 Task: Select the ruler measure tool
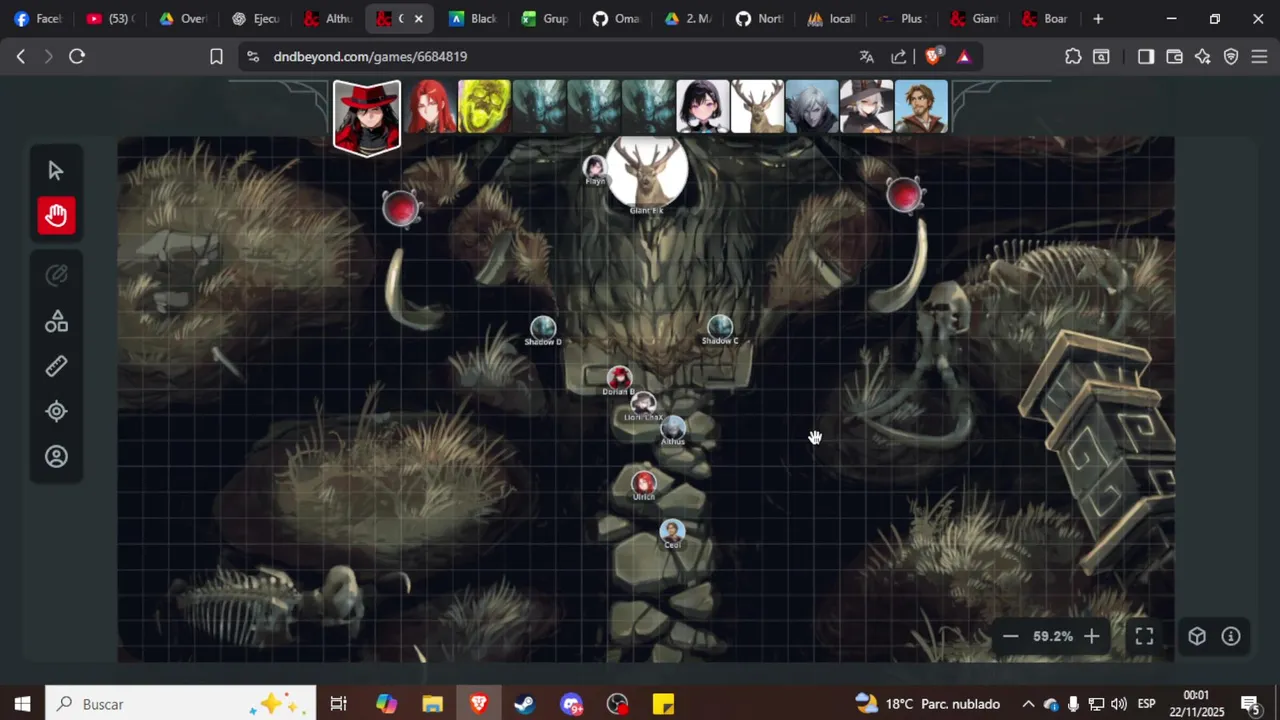[x=56, y=366]
